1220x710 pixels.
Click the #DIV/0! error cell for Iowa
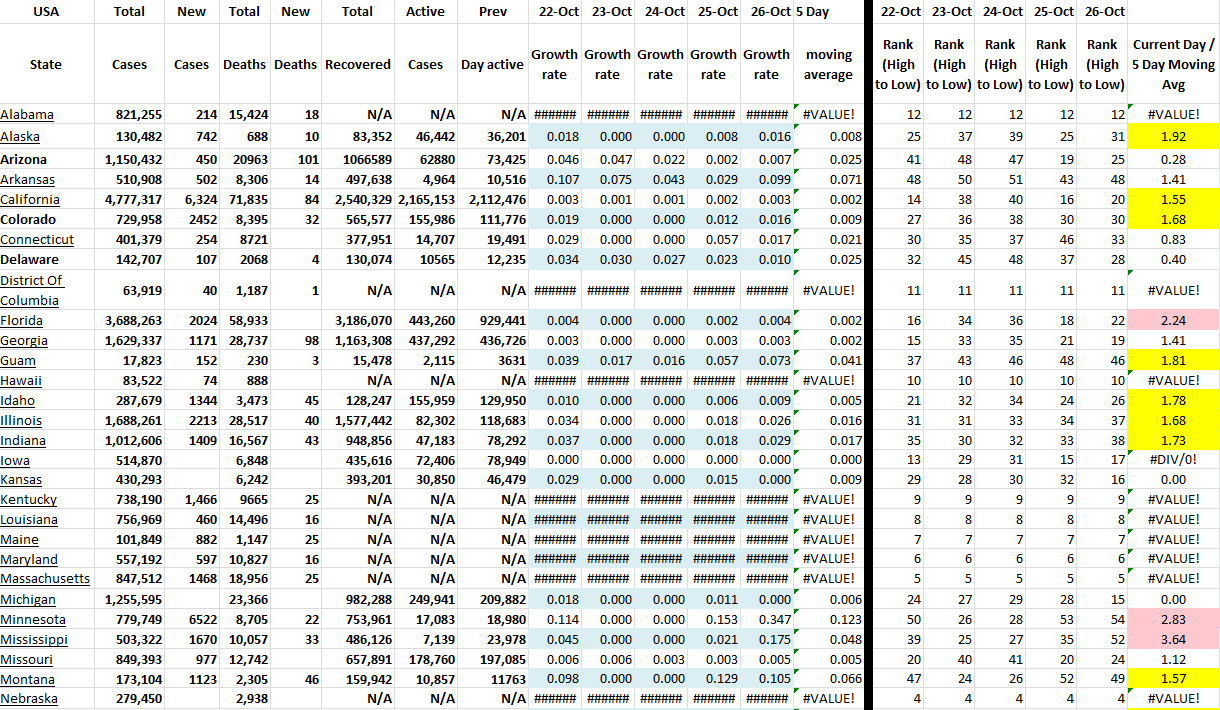pos(1174,460)
